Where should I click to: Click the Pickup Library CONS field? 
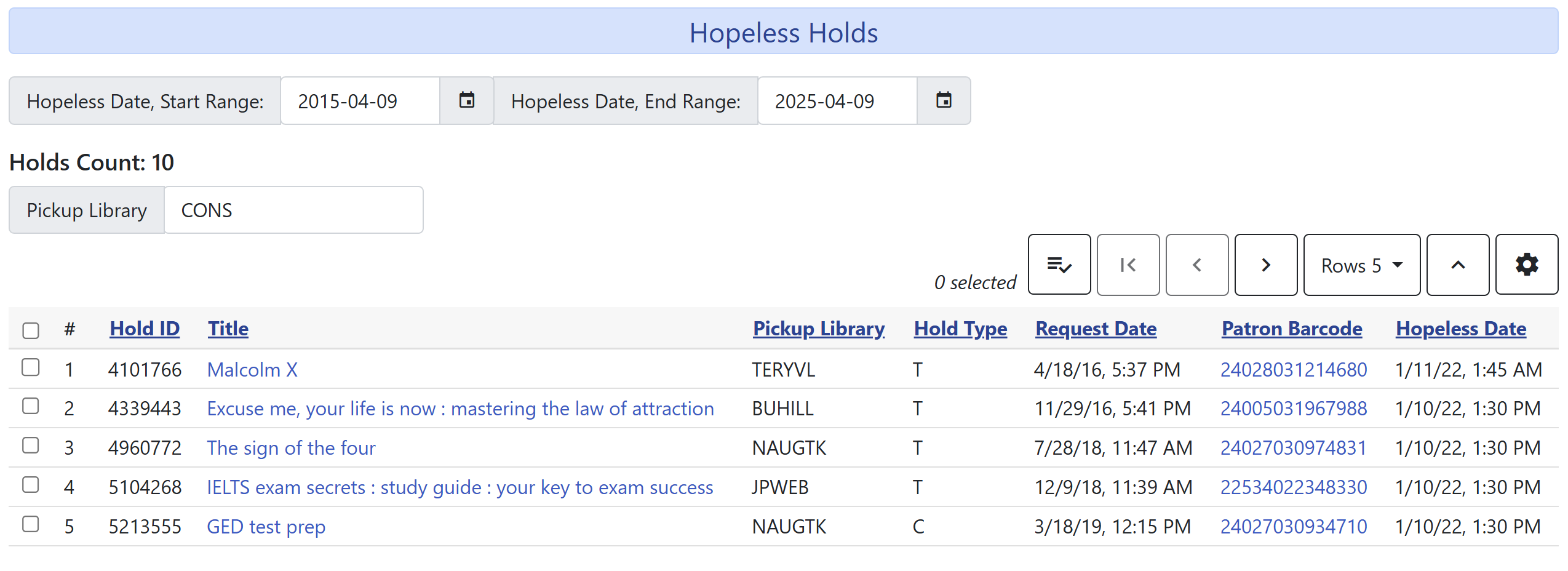pos(293,209)
